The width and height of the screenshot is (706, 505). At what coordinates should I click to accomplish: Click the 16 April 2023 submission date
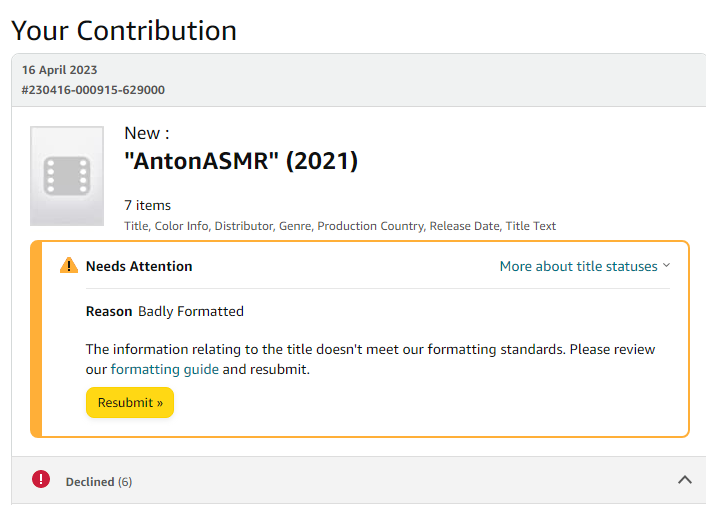(60, 70)
